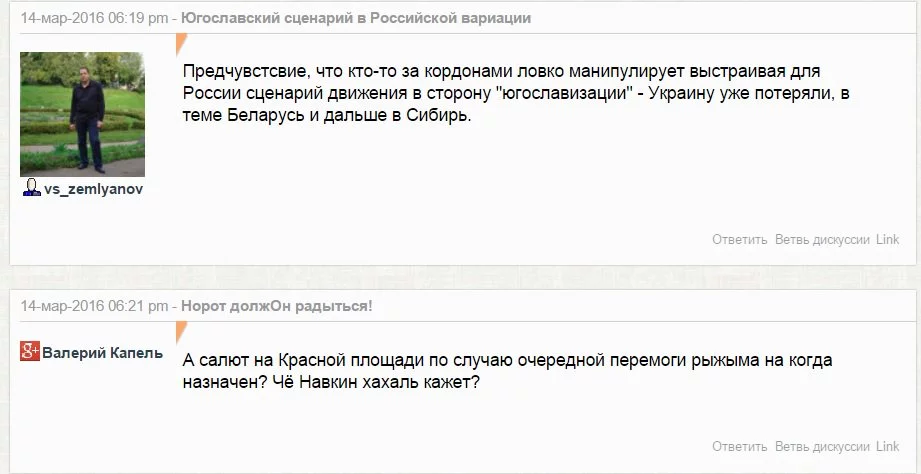Screen dimensions: 921x474
Task: Show Ветвь дискуссии for Валерий Капель's comment
Action: tap(822, 447)
